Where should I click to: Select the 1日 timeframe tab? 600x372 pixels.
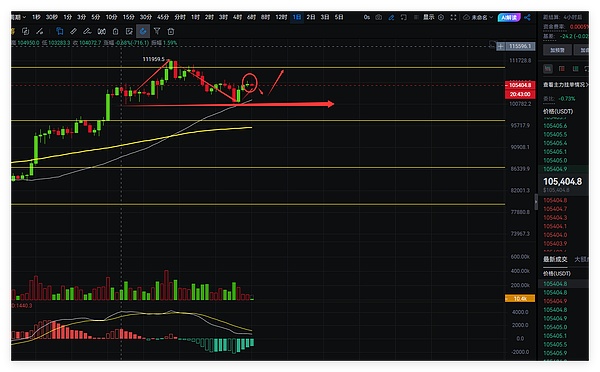pyautogui.click(x=297, y=17)
